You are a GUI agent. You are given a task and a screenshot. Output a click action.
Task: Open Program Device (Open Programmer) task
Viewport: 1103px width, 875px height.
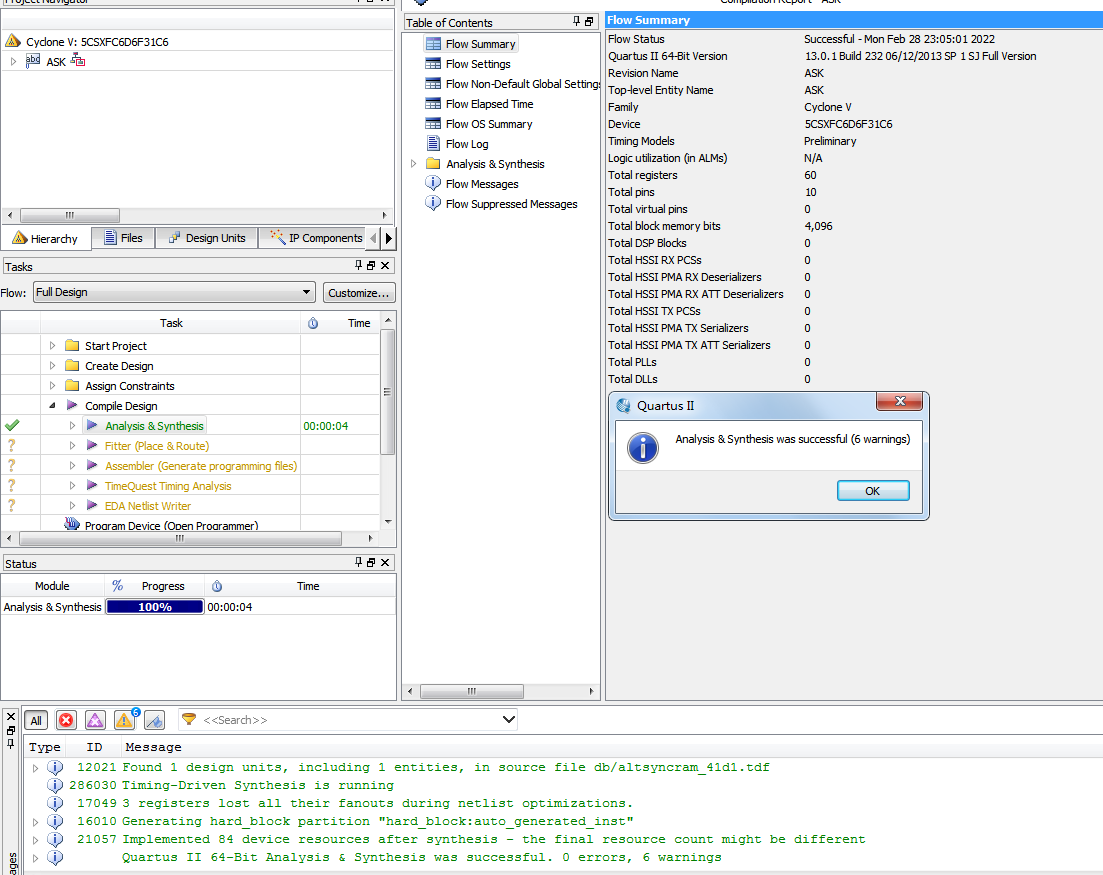(x=172, y=525)
